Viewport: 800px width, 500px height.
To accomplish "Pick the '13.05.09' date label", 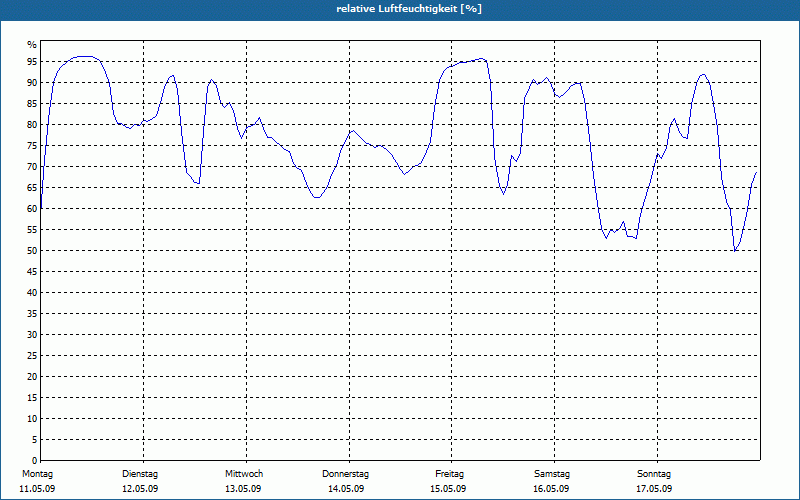I will tap(243, 489).
